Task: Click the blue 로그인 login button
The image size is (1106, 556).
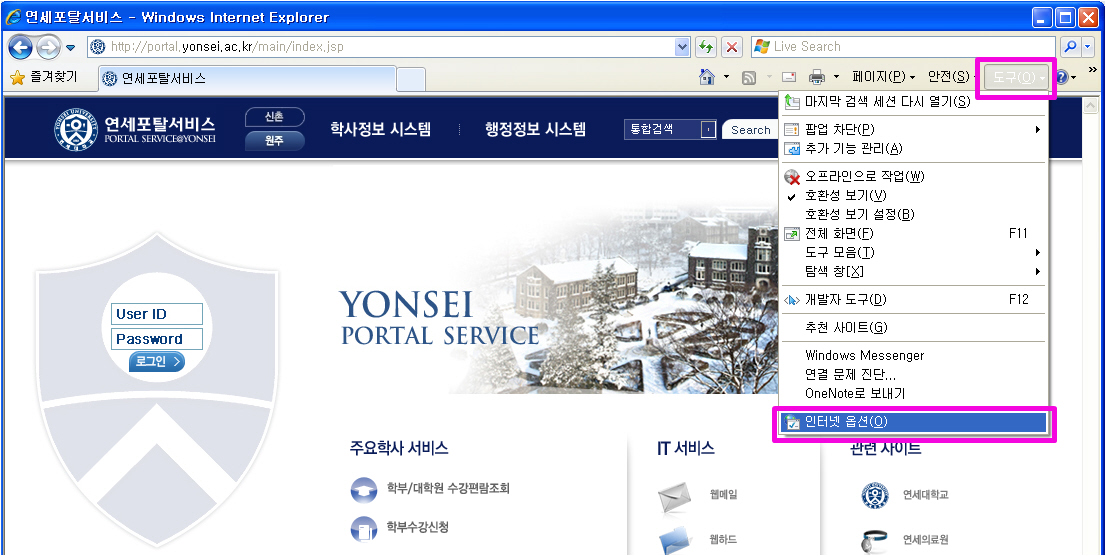Action: [x=157, y=362]
